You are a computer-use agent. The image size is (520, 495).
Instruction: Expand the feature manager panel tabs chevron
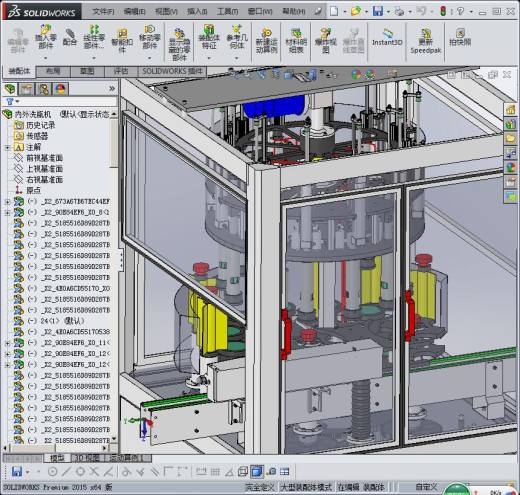[x=112, y=88]
